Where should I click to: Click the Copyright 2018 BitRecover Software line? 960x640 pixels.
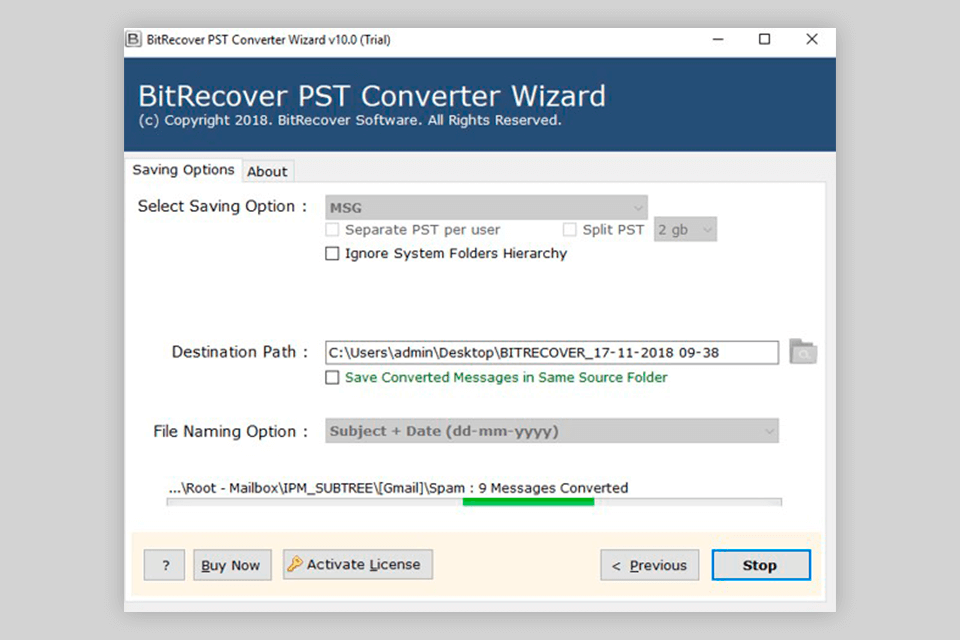pyautogui.click(x=350, y=120)
